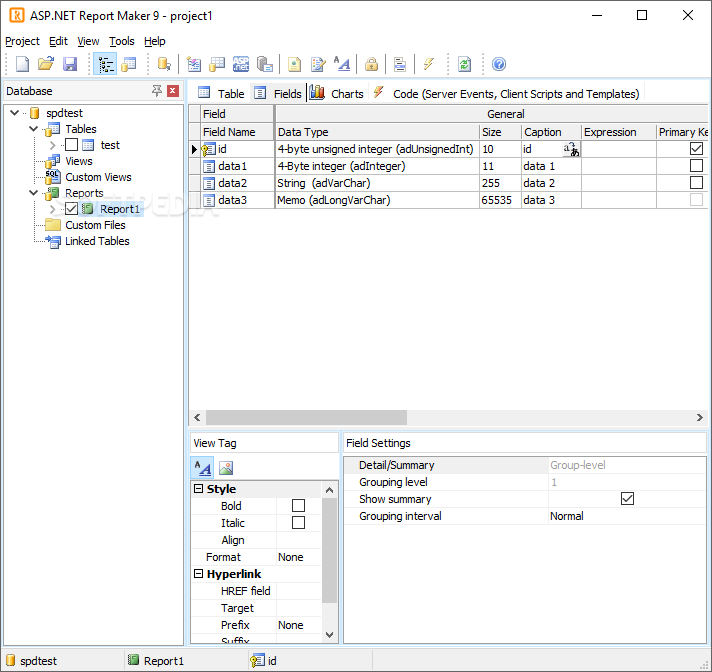The width and height of the screenshot is (712, 672).
Task: Enable the Italic style checkbox
Action: [x=298, y=523]
